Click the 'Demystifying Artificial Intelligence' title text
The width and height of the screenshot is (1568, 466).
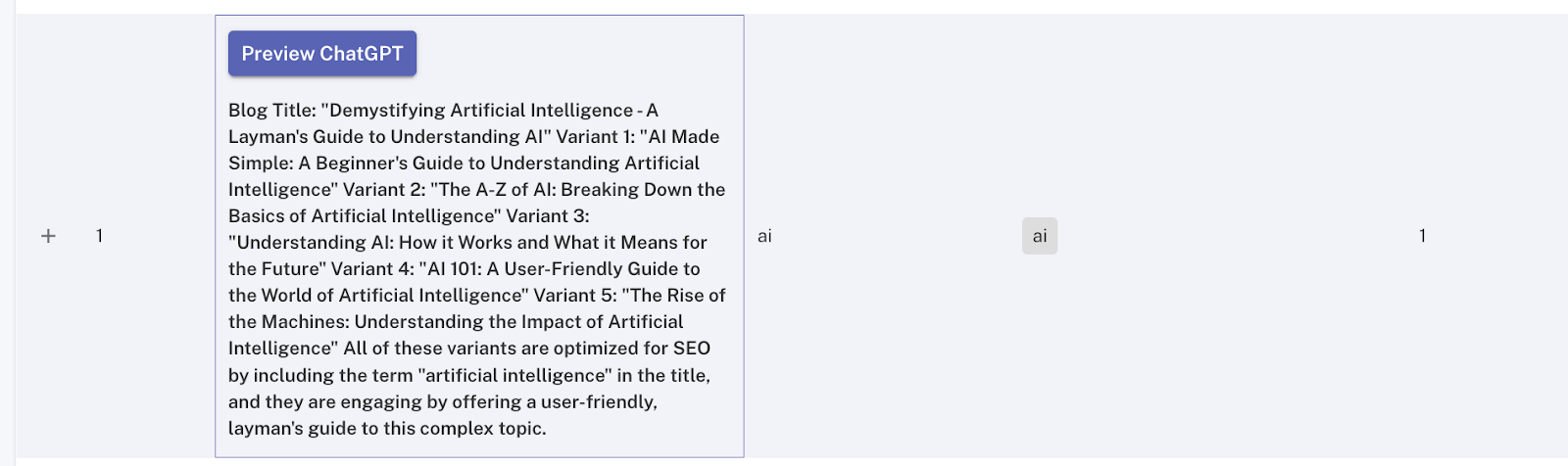(481, 111)
